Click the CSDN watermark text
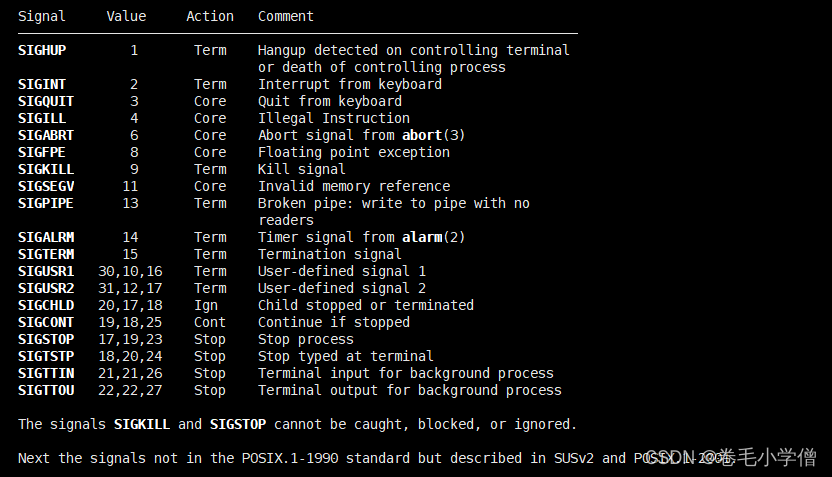Viewport: 832px width, 477px height. pos(730,457)
